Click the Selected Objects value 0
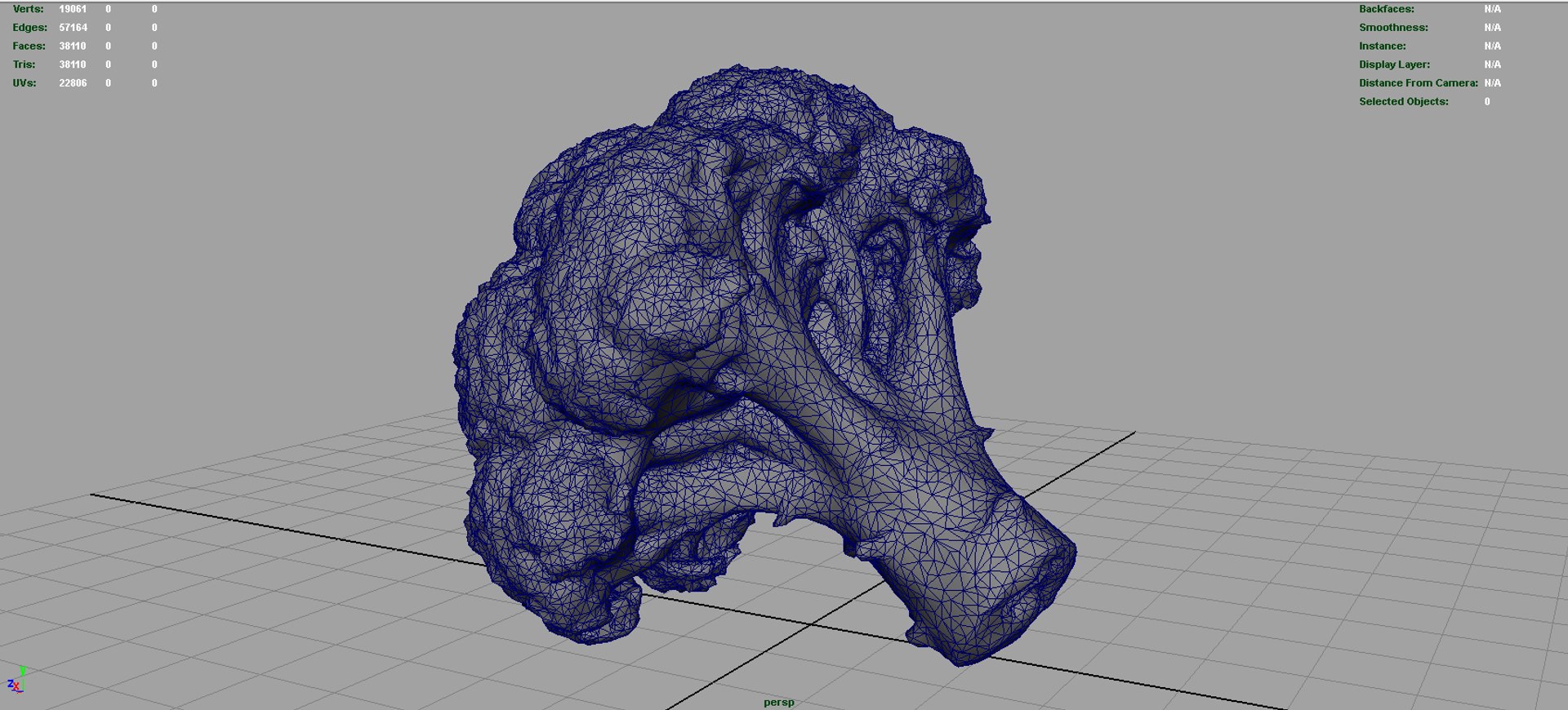Viewport: 1568px width, 710px height. click(1487, 102)
